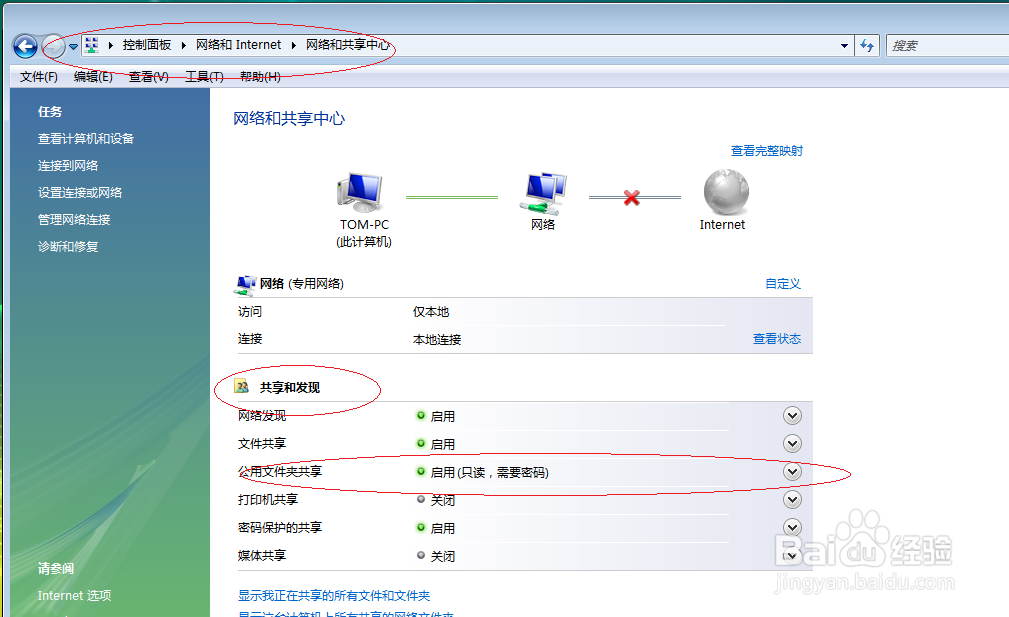Click the TOM-PC computer icon
The height and width of the screenshot is (617, 1009).
[x=361, y=192]
